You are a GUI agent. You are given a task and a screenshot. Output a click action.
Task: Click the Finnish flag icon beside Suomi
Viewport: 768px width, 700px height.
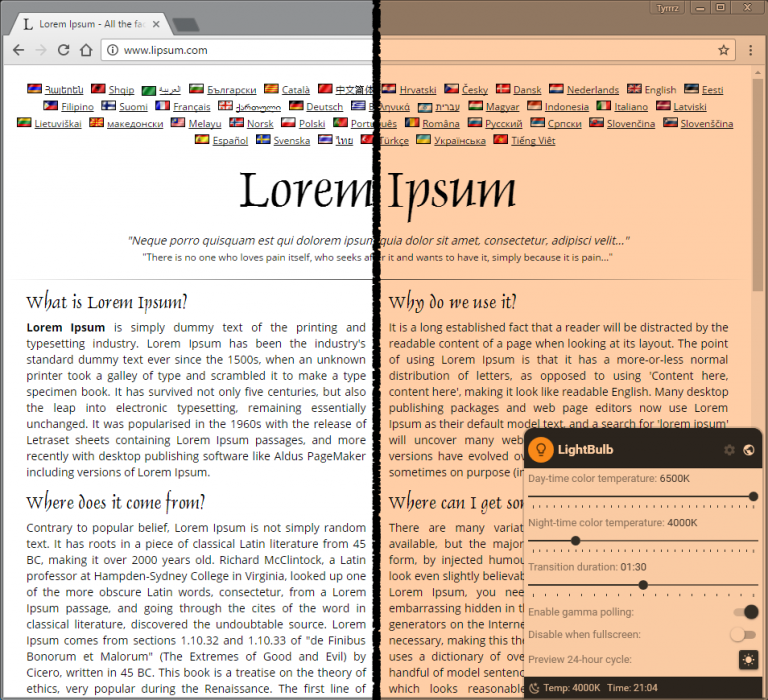[109, 105]
